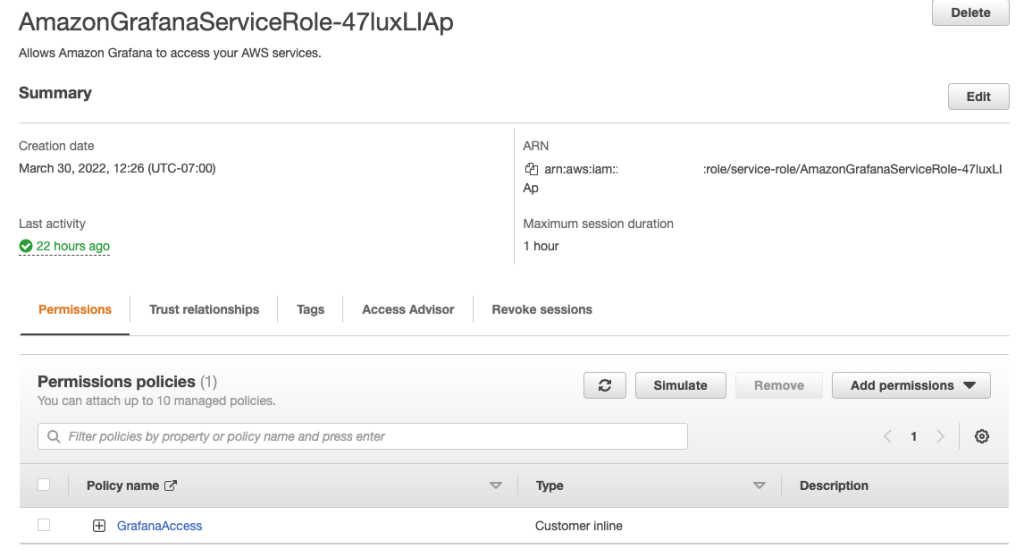Click the creation date March 30, 2022 value
1024x557 pixels.
coord(117,168)
